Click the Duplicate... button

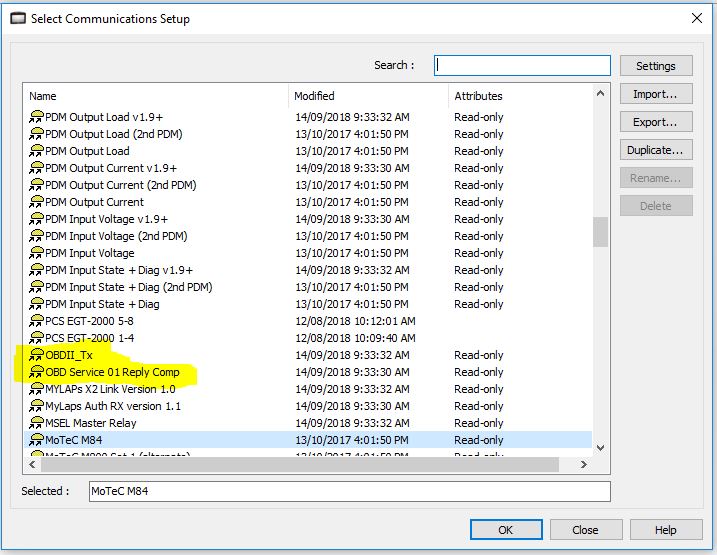point(656,150)
